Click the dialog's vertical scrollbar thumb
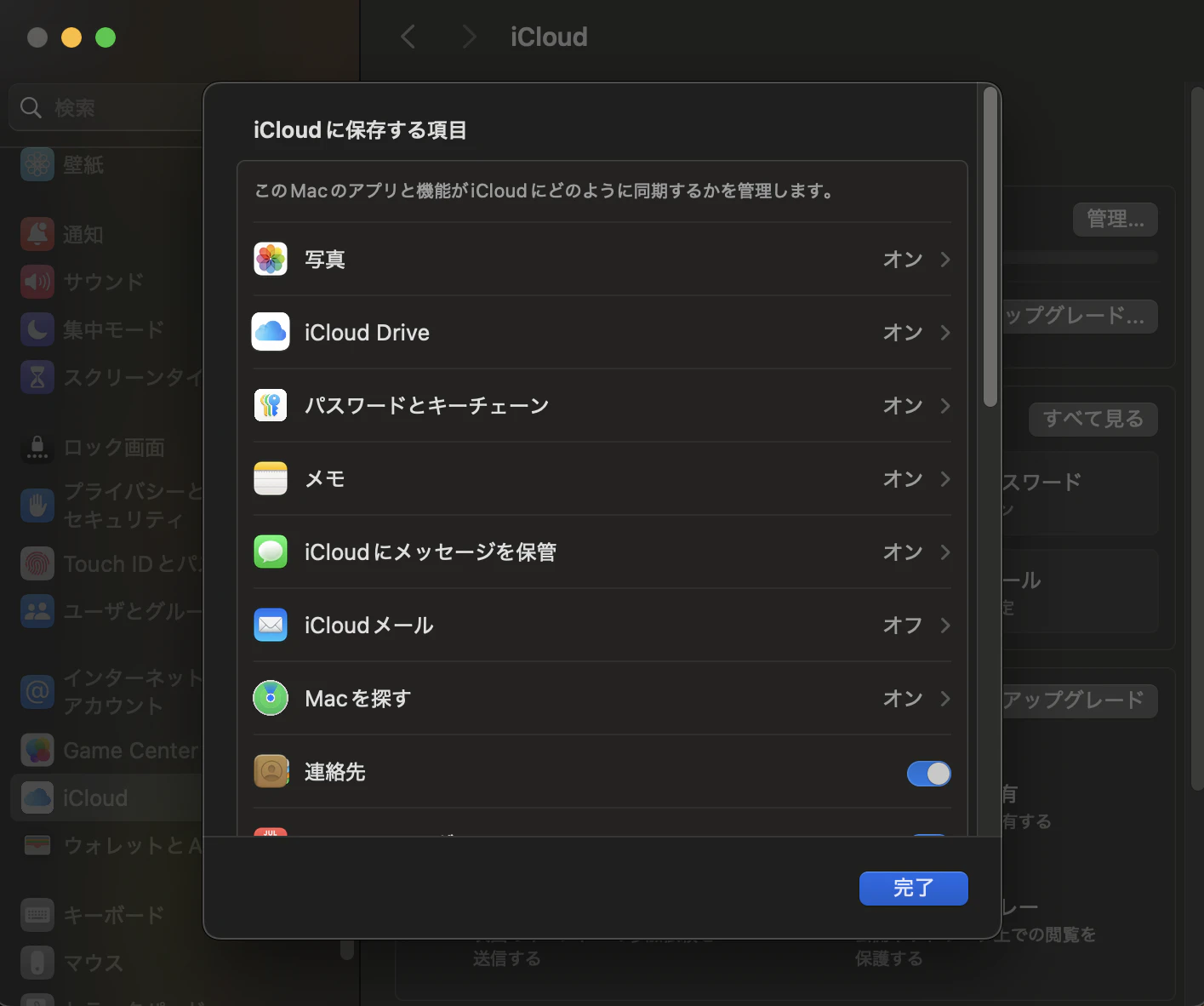Viewport: 1204px width, 1006px height. [990, 247]
